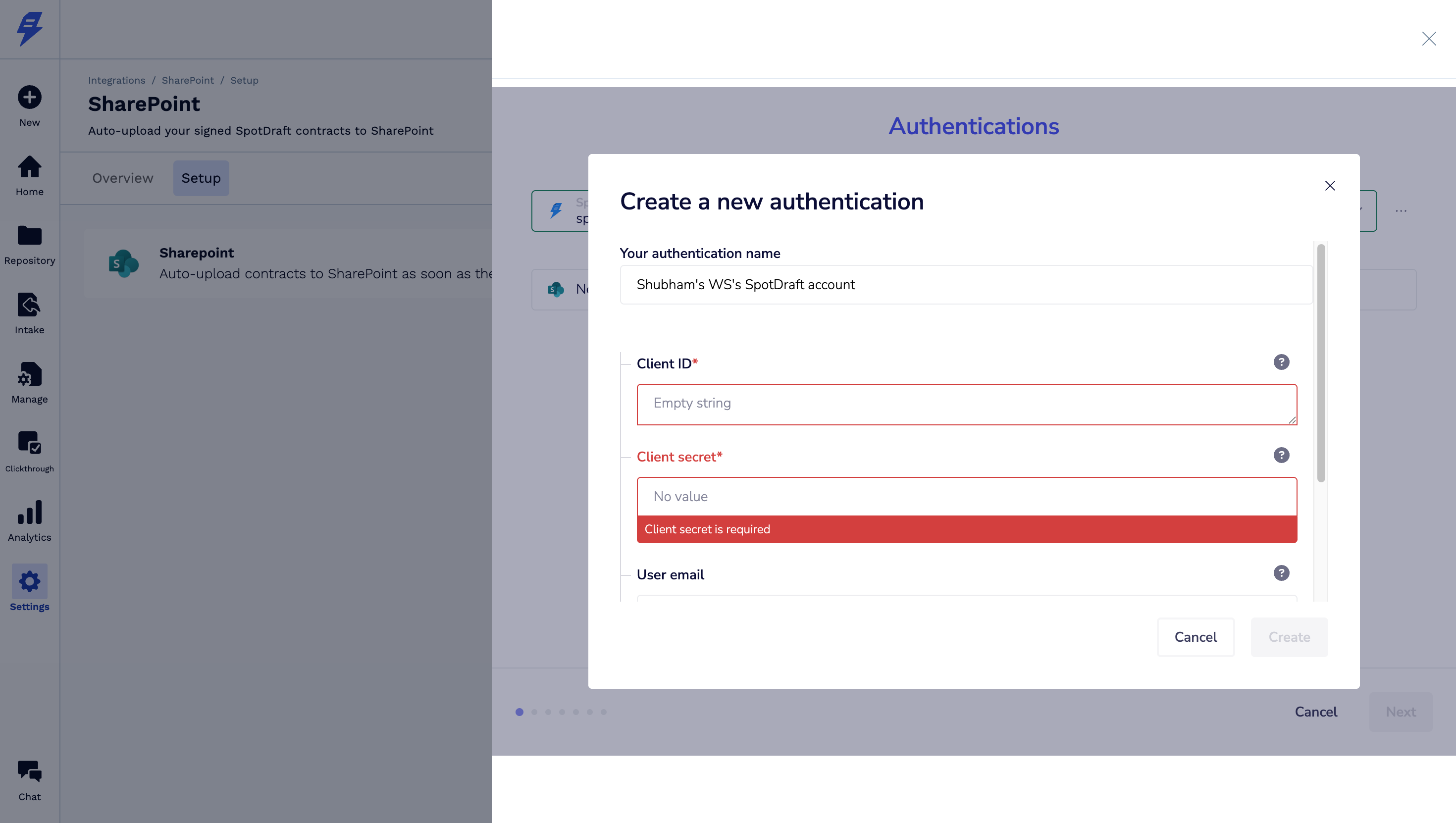Open the three-dots more options menu
The height and width of the screenshot is (823, 1456).
pos(1401,211)
